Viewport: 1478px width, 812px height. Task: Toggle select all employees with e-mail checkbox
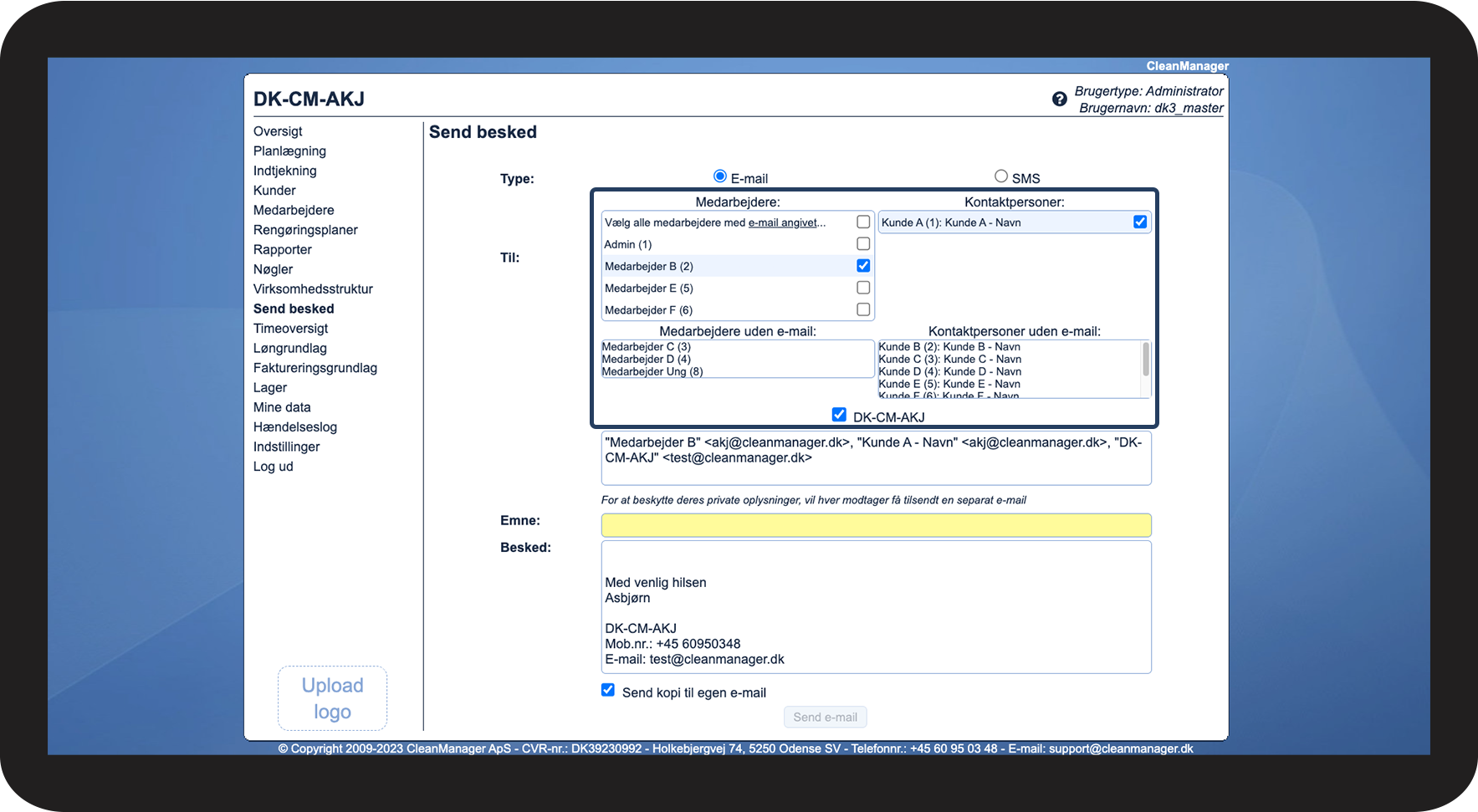(863, 222)
